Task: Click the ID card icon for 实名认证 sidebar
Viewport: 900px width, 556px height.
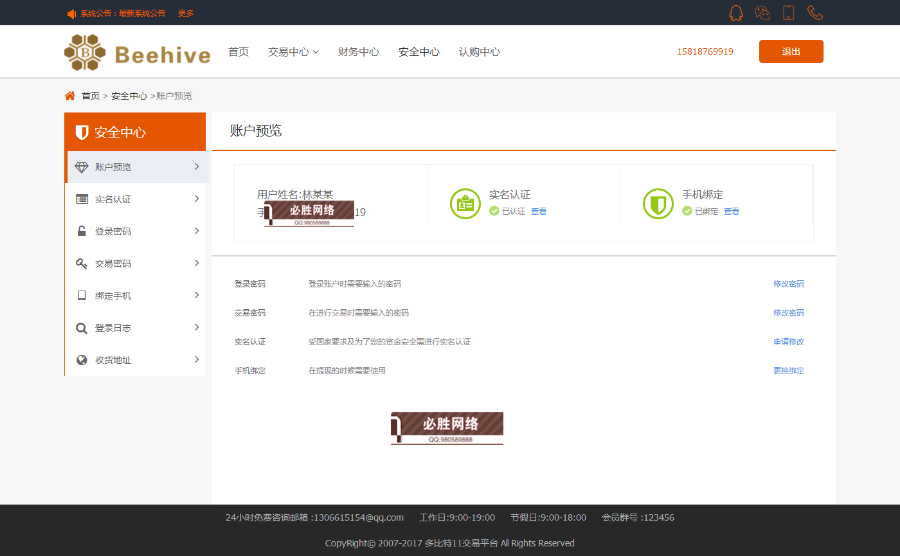Action: [x=82, y=199]
